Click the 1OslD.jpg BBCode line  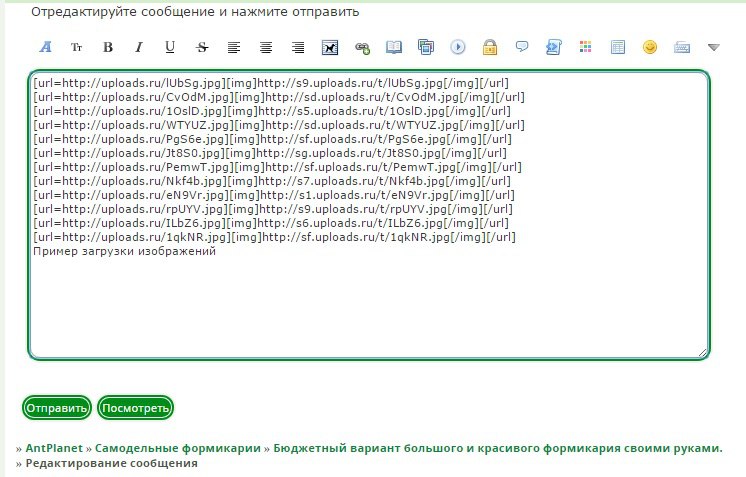(272, 111)
